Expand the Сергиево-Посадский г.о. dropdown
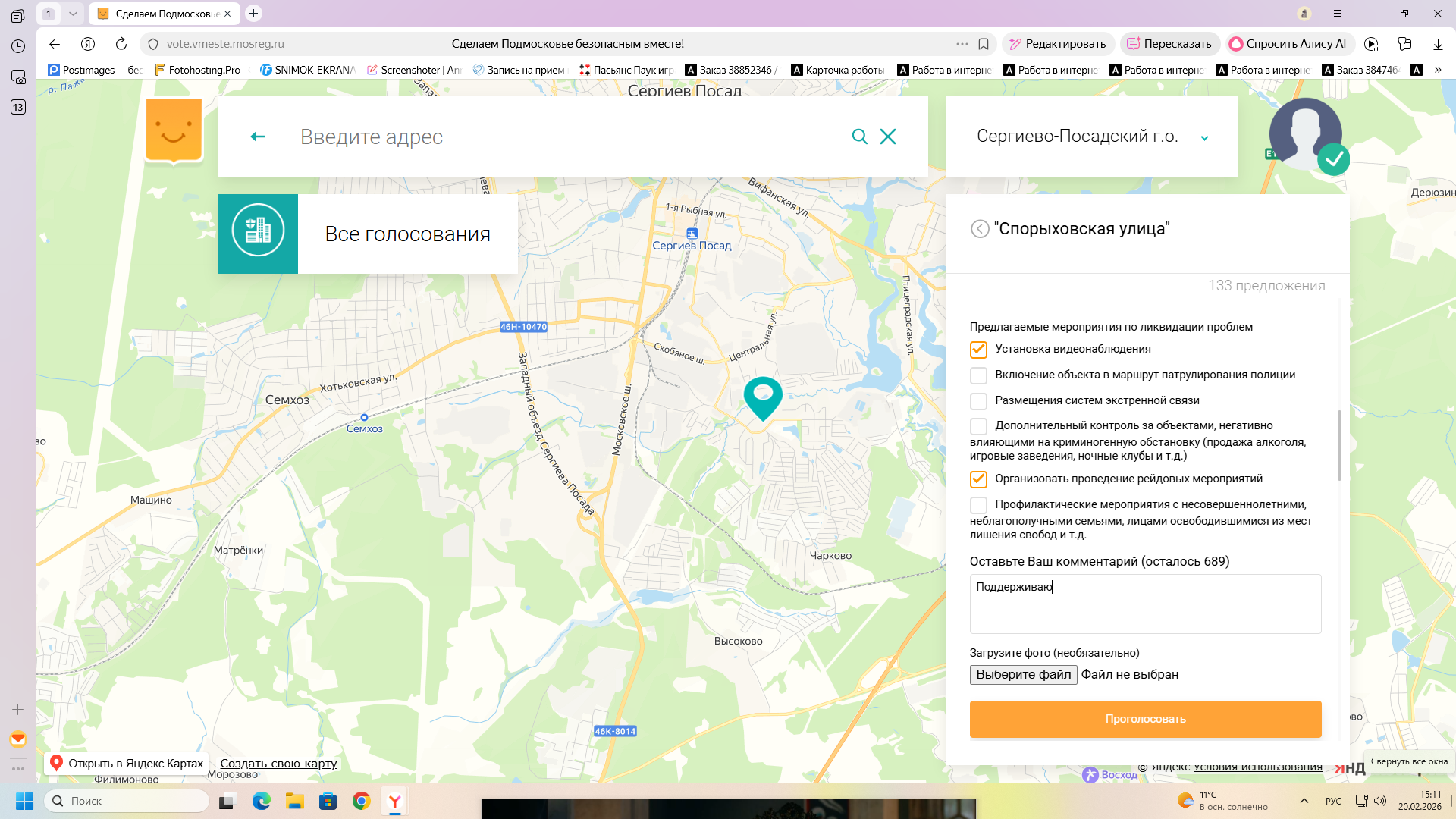1456x819 pixels. click(1204, 137)
